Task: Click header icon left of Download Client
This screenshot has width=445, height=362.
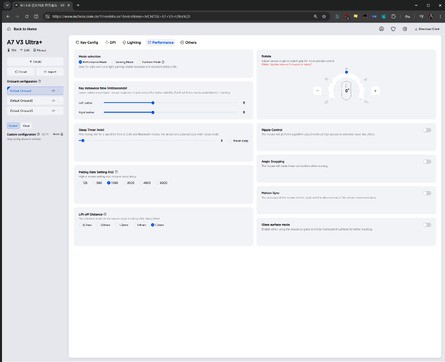Action: (405, 29)
